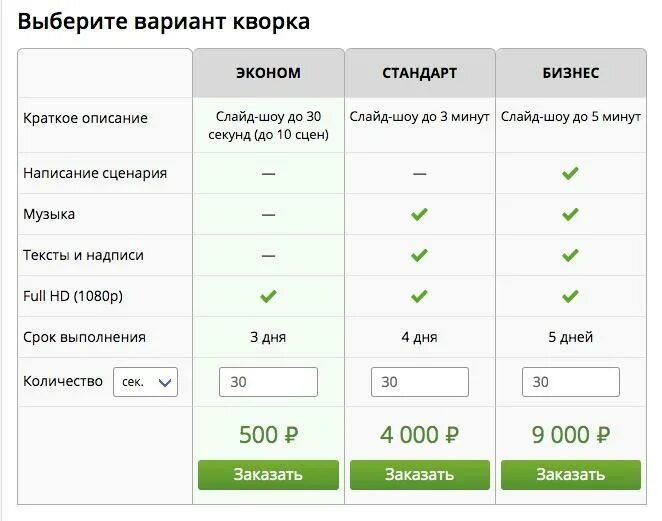Click the Стандарт checkmark in the Музыка row
Screen dimensions: 662x521
click(x=419, y=214)
